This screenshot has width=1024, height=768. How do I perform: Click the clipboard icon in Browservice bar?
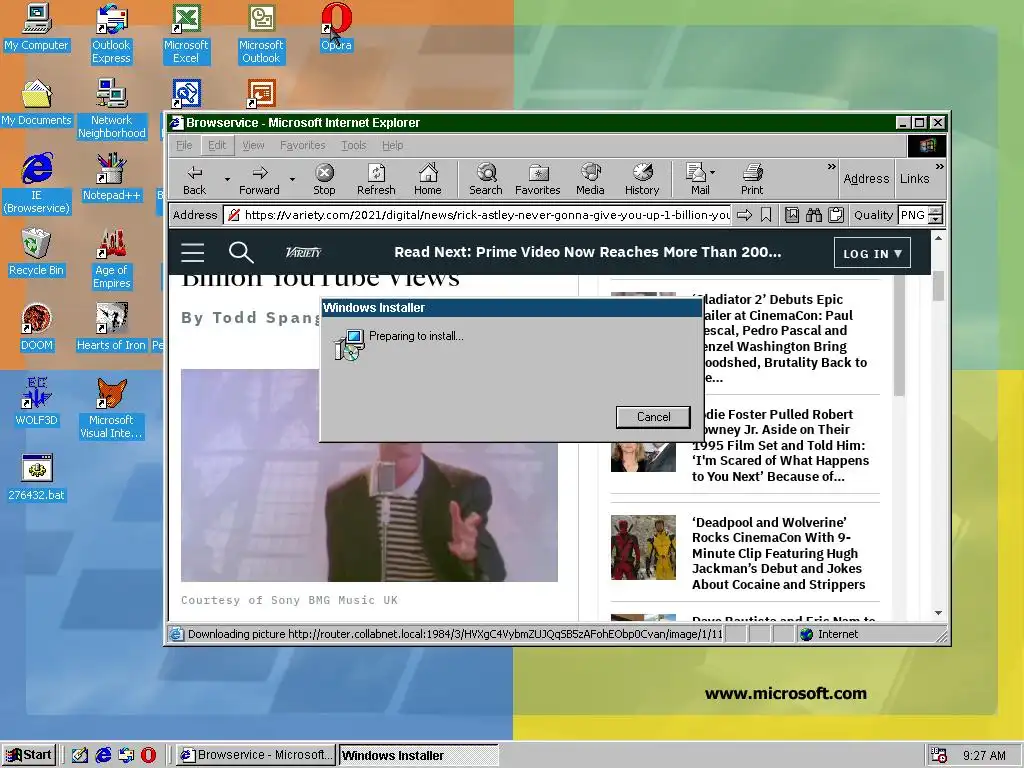(x=835, y=215)
